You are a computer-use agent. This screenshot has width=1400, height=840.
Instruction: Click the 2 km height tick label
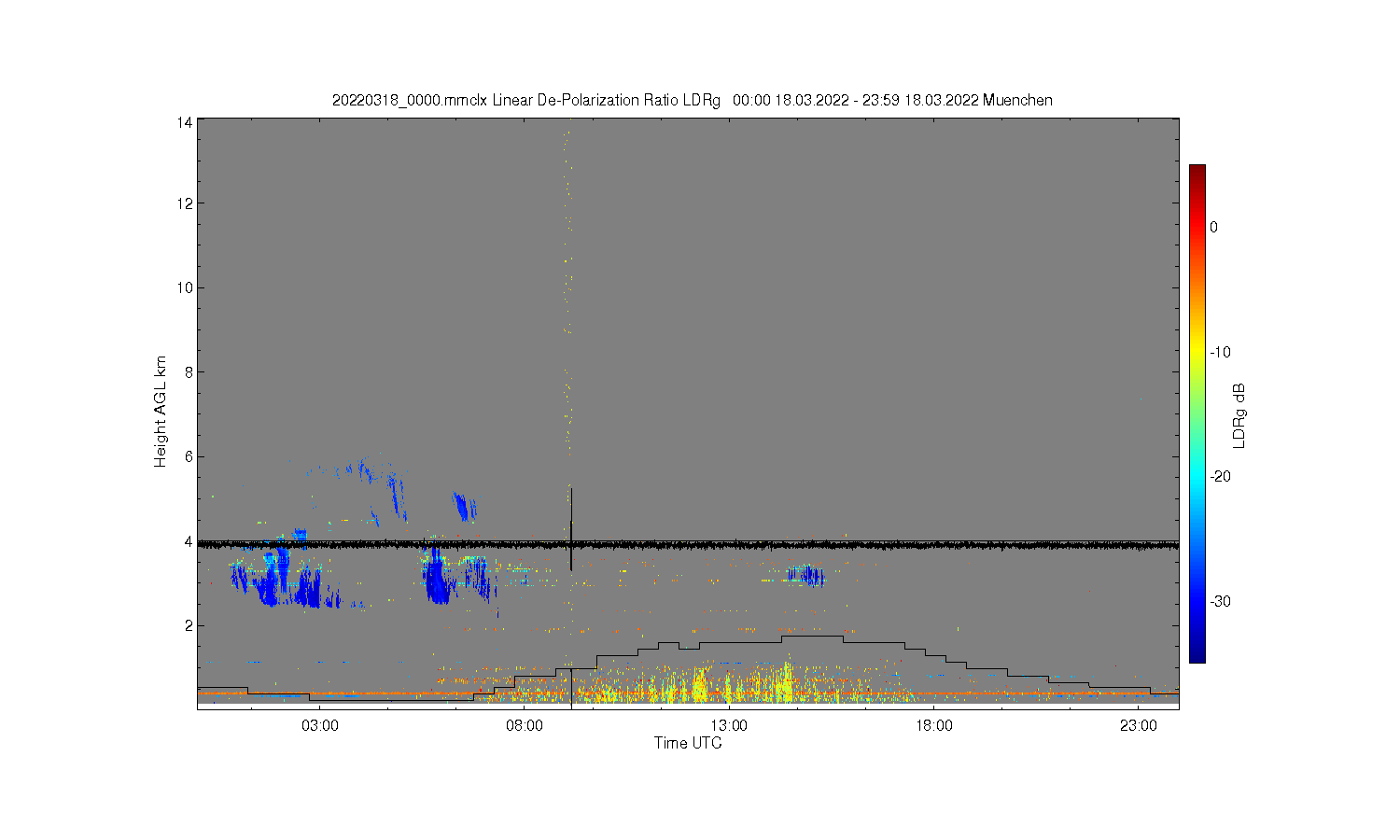[189, 625]
